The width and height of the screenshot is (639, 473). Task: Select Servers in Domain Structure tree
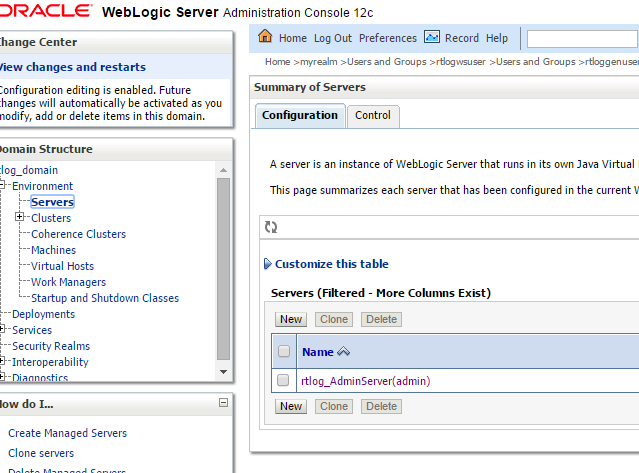click(52, 202)
